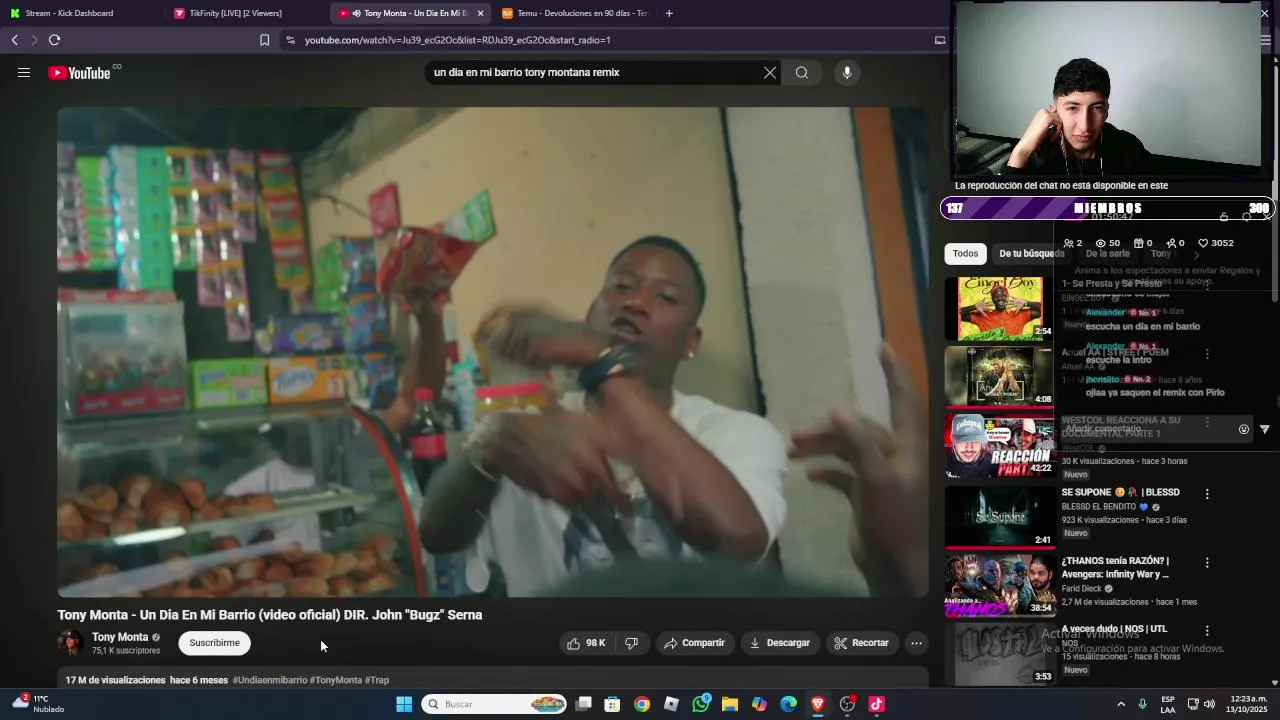Open the TikTok app in the taskbar
The height and width of the screenshot is (720, 1280).
coord(877,704)
